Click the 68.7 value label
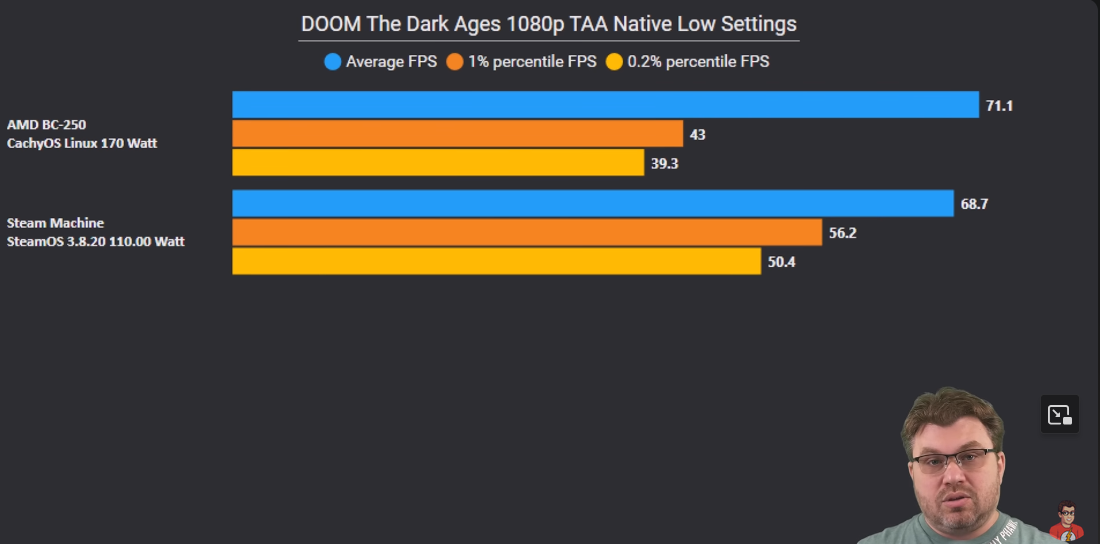The width and height of the screenshot is (1100, 544). click(x=974, y=204)
